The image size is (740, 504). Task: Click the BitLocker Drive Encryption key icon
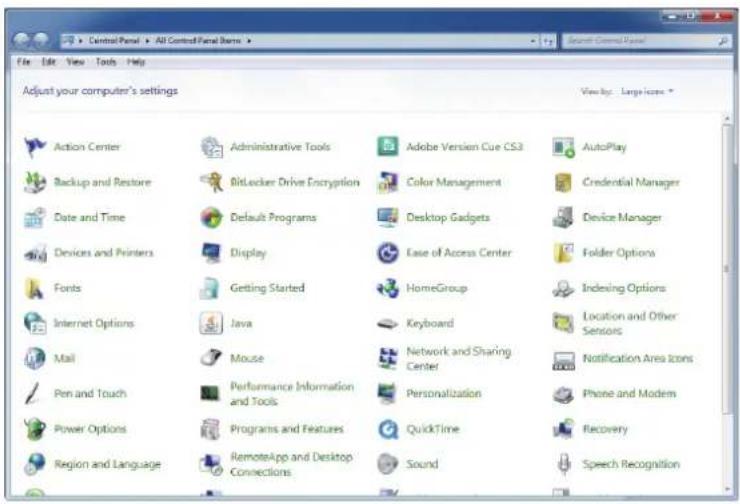pyautogui.click(x=211, y=182)
